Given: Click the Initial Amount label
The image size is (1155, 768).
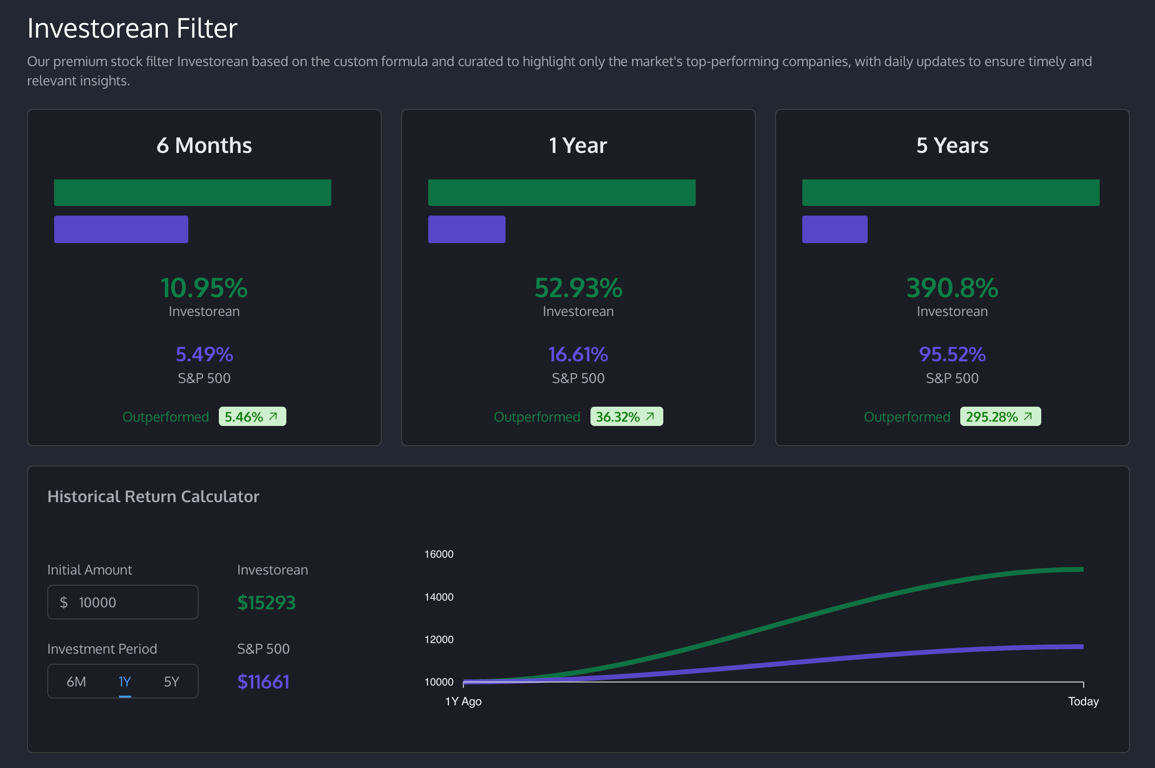Looking at the screenshot, I should pyautogui.click(x=89, y=570).
